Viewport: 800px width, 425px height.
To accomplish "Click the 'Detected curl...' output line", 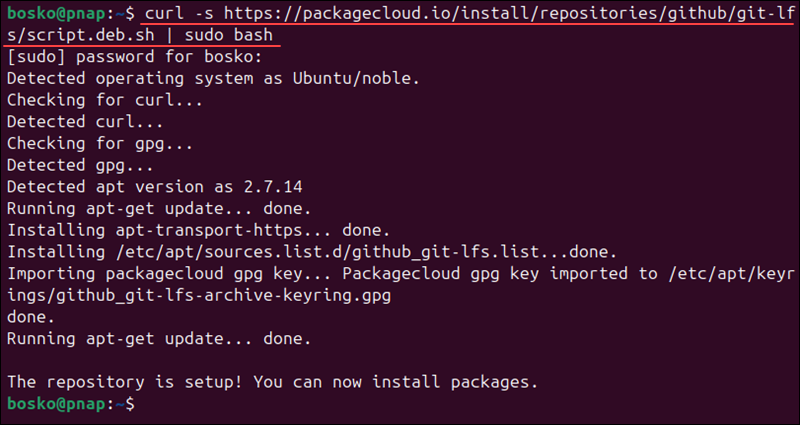I will 85,122.
